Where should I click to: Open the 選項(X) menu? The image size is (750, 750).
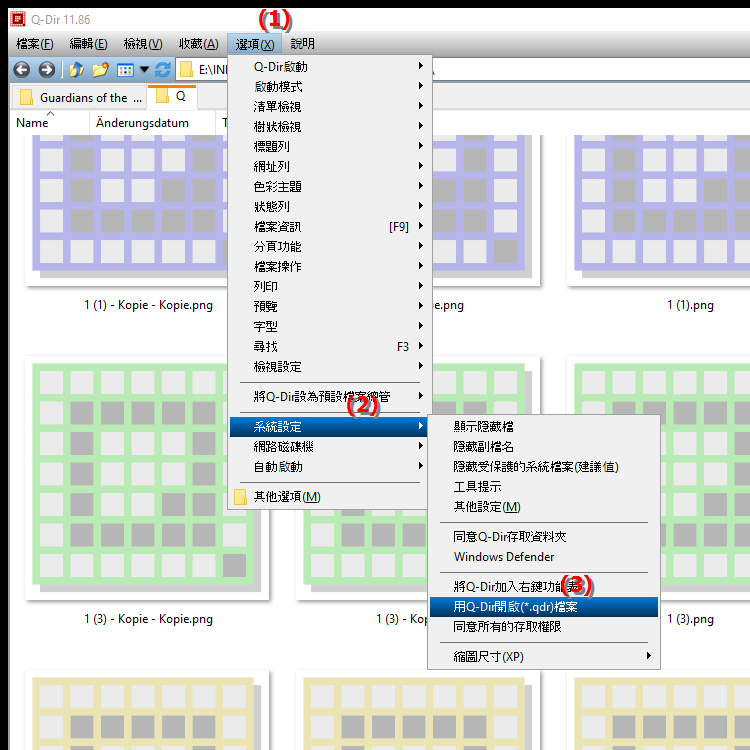pyautogui.click(x=254, y=44)
